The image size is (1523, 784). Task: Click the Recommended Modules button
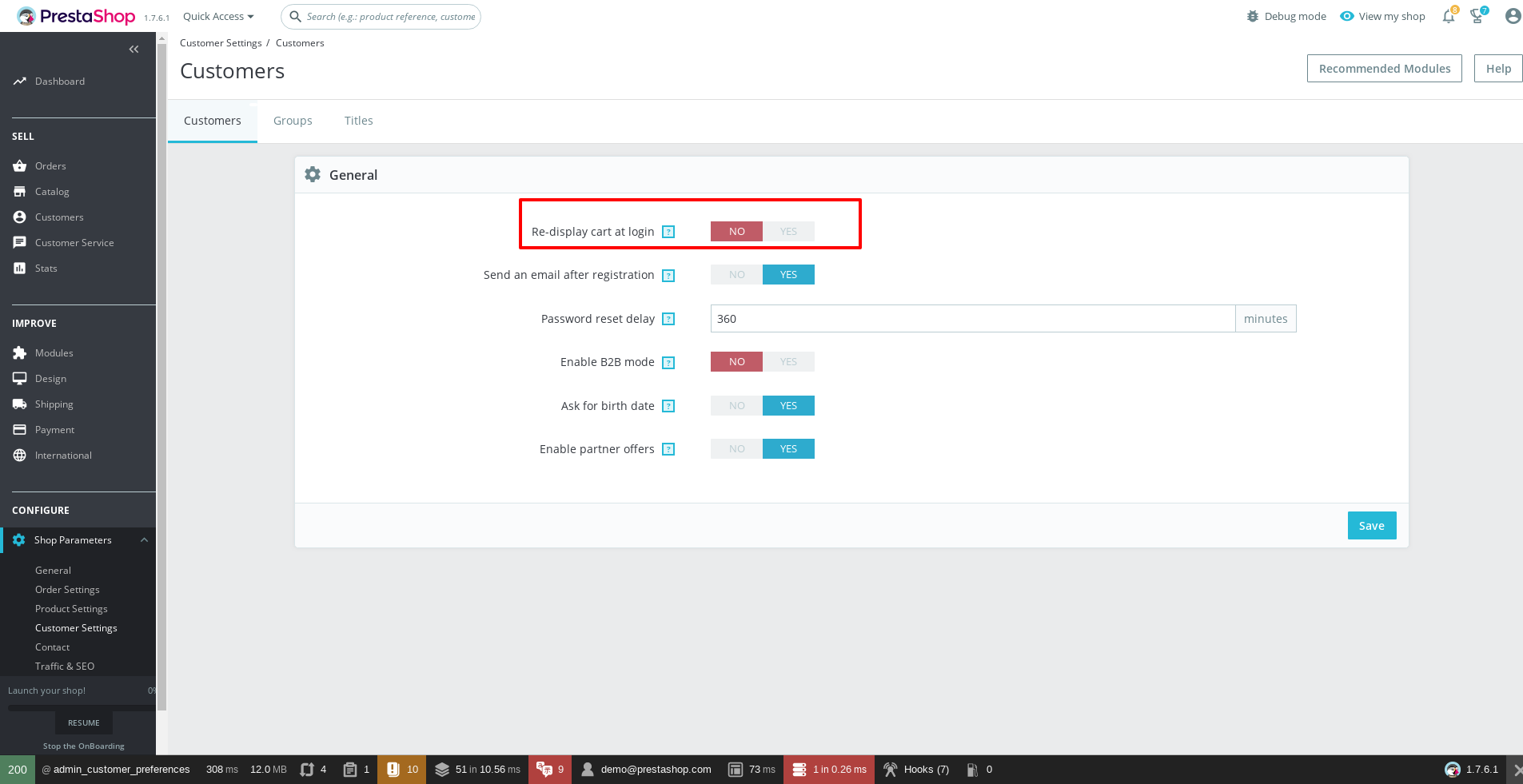point(1385,69)
